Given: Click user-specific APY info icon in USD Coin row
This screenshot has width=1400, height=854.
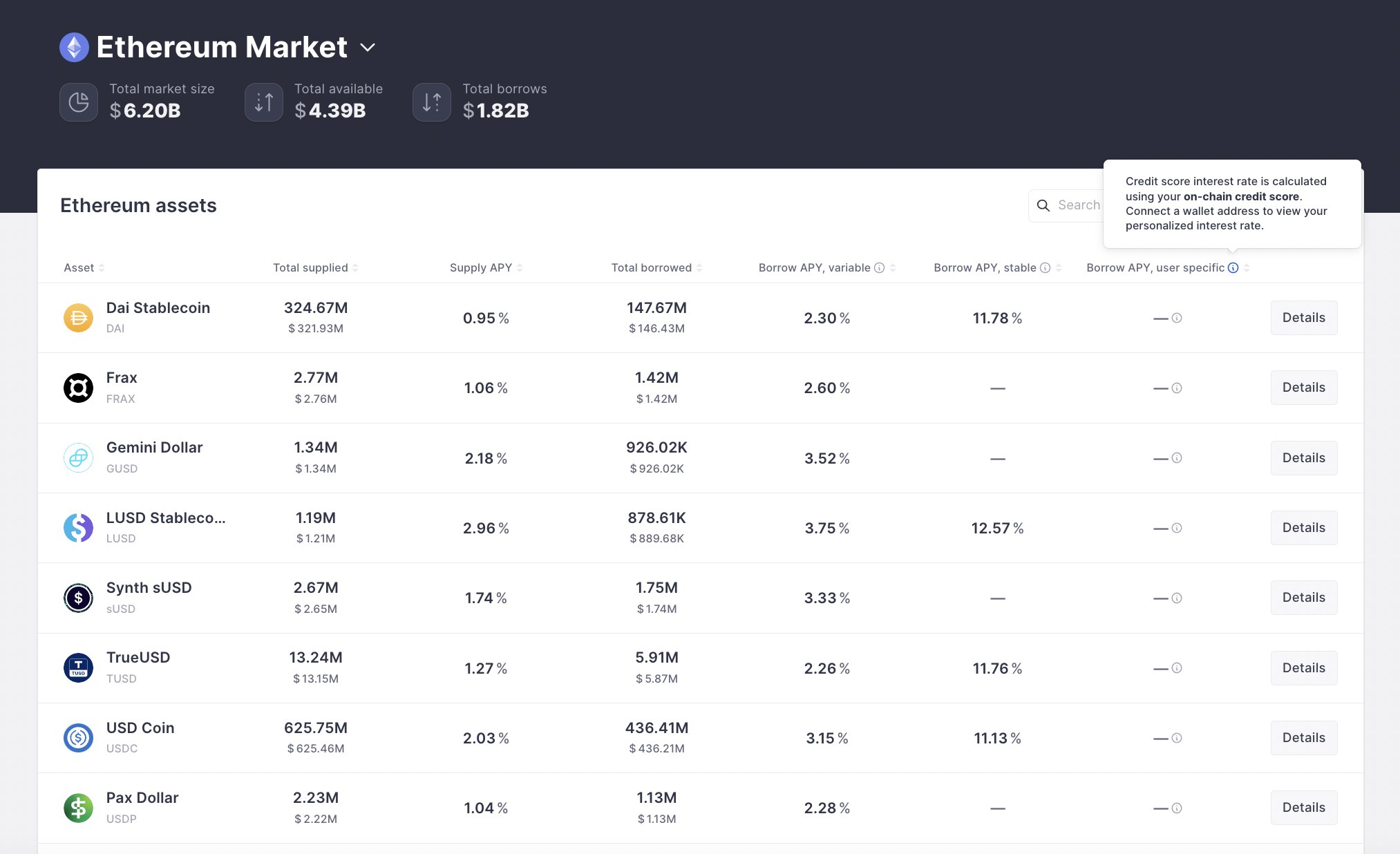Looking at the screenshot, I should click(1177, 738).
